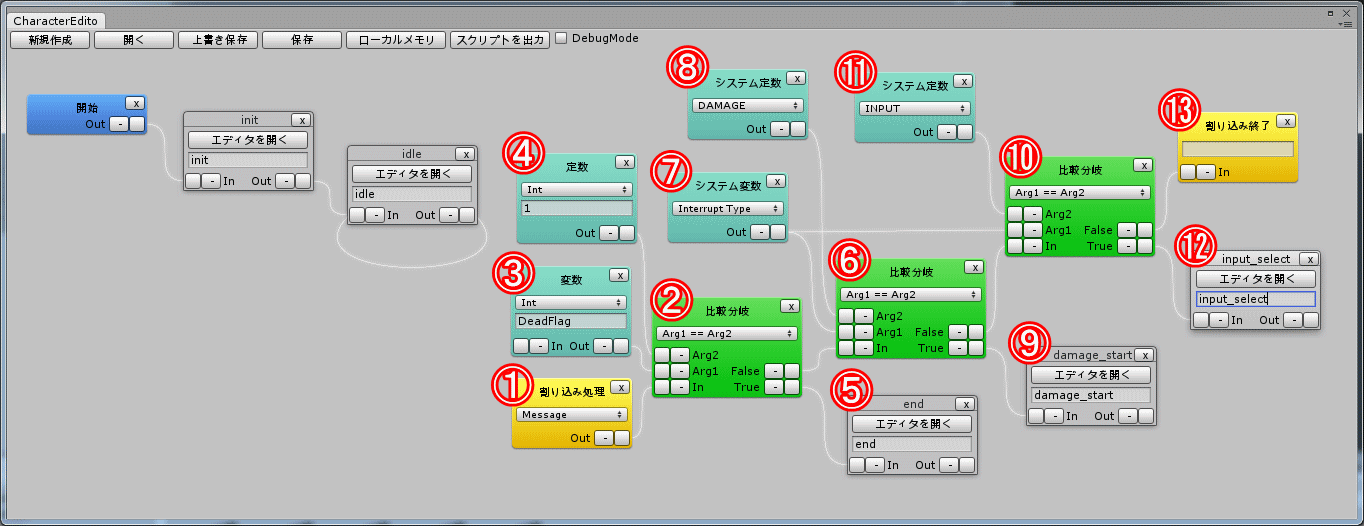Click the input_select name field

pos(1256,299)
